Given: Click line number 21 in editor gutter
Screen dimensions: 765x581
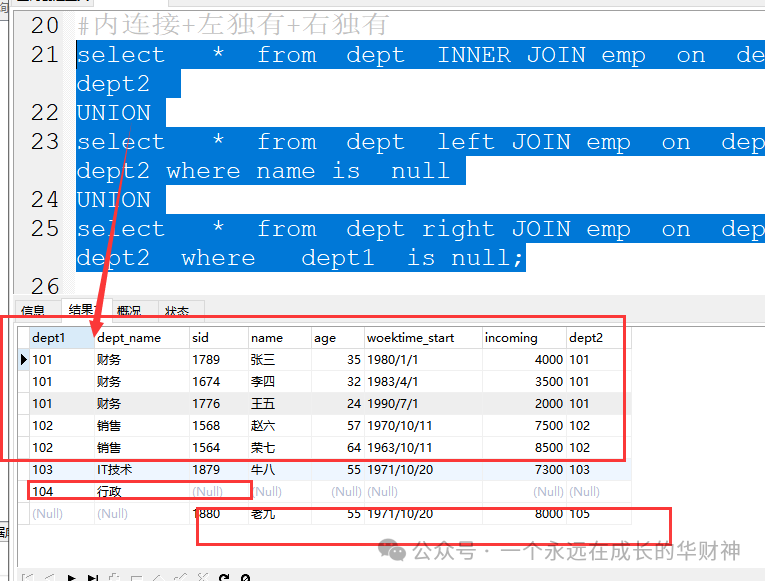Looking at the screenshot, I should [44, 54].
